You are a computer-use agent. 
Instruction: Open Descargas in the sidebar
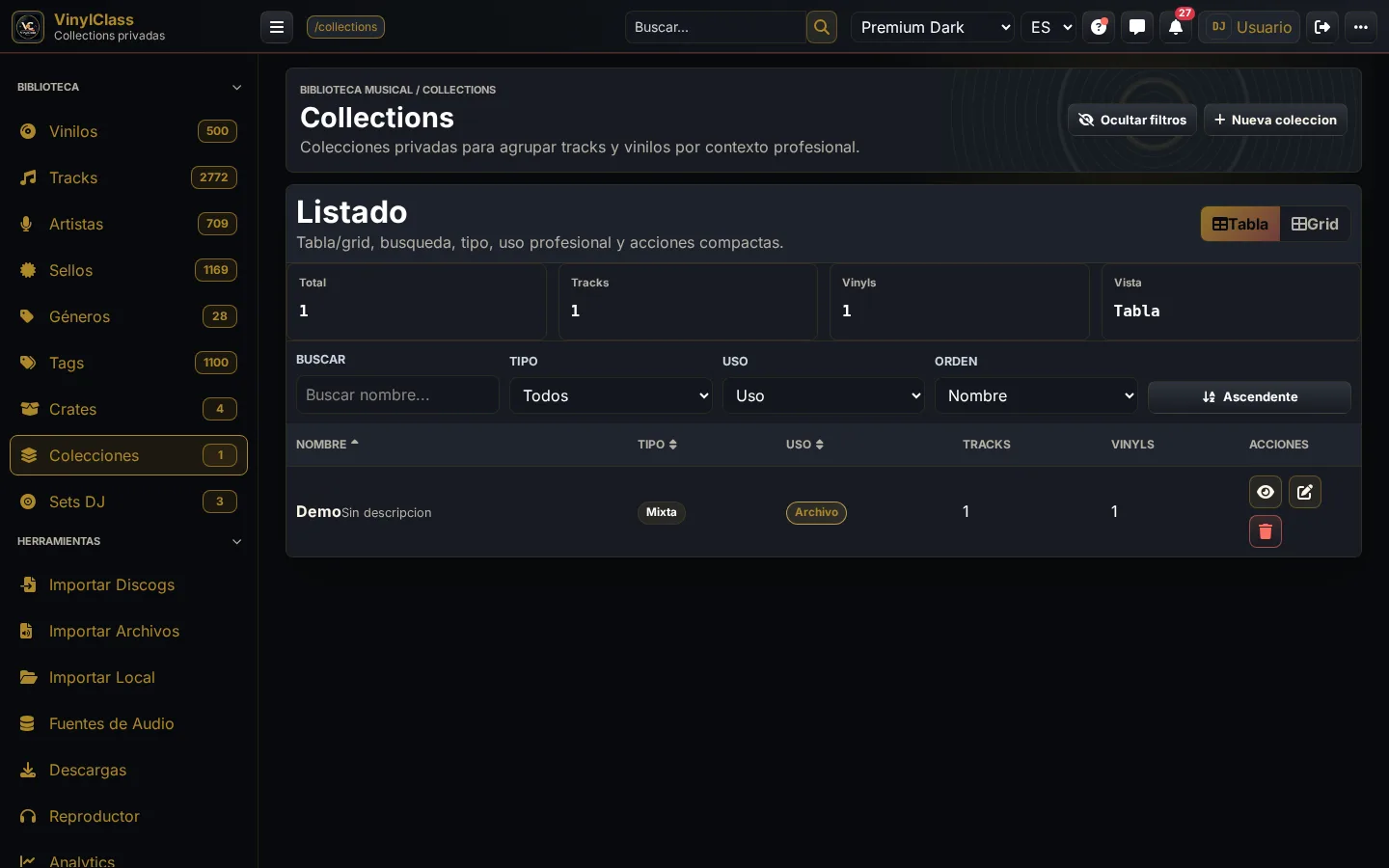pyautogui.click(x=128, y=770)
